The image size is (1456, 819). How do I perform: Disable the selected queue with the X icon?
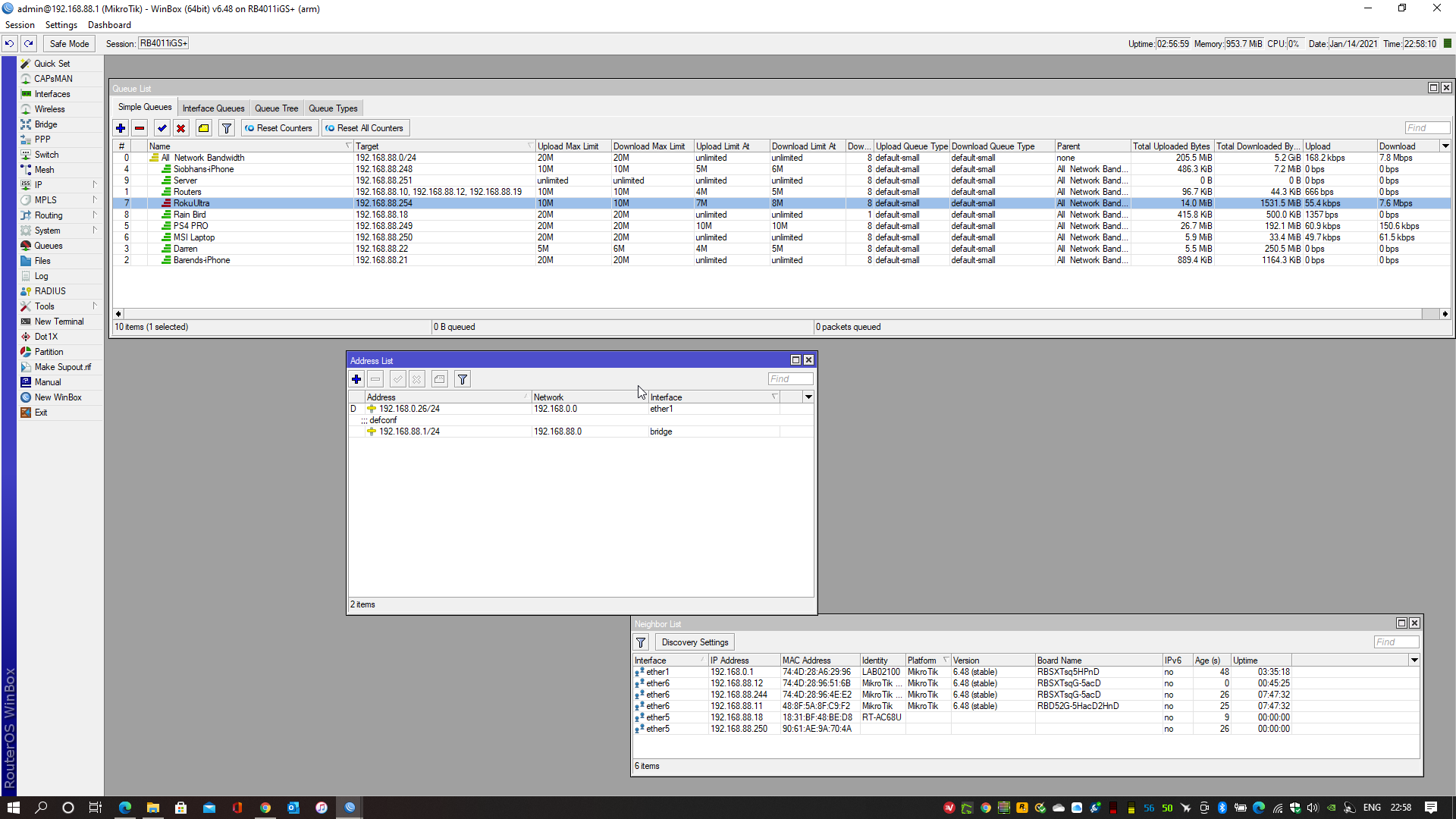tap(181, 128)
